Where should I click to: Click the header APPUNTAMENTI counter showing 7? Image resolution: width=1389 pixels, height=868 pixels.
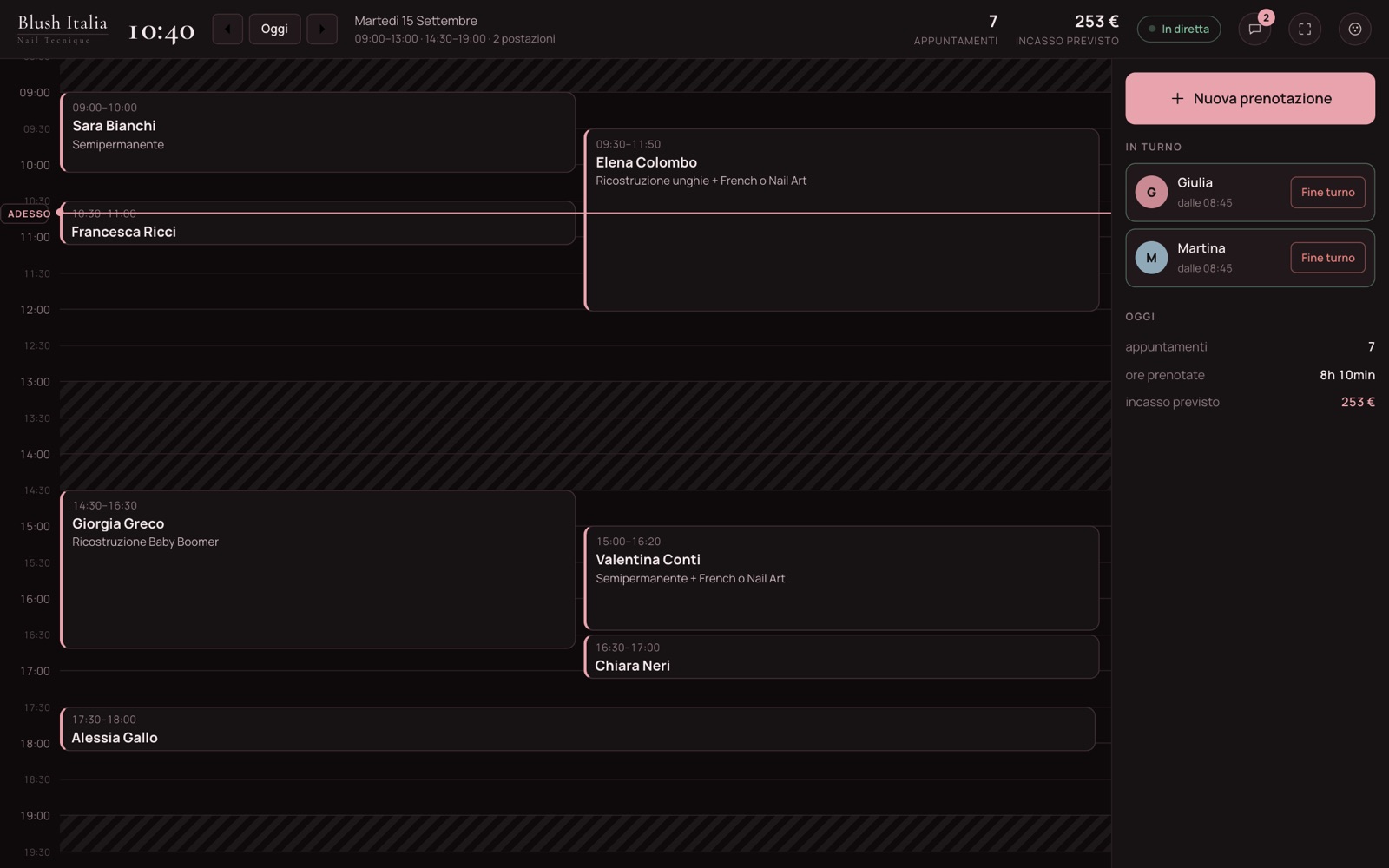click(x=956, y=29)
